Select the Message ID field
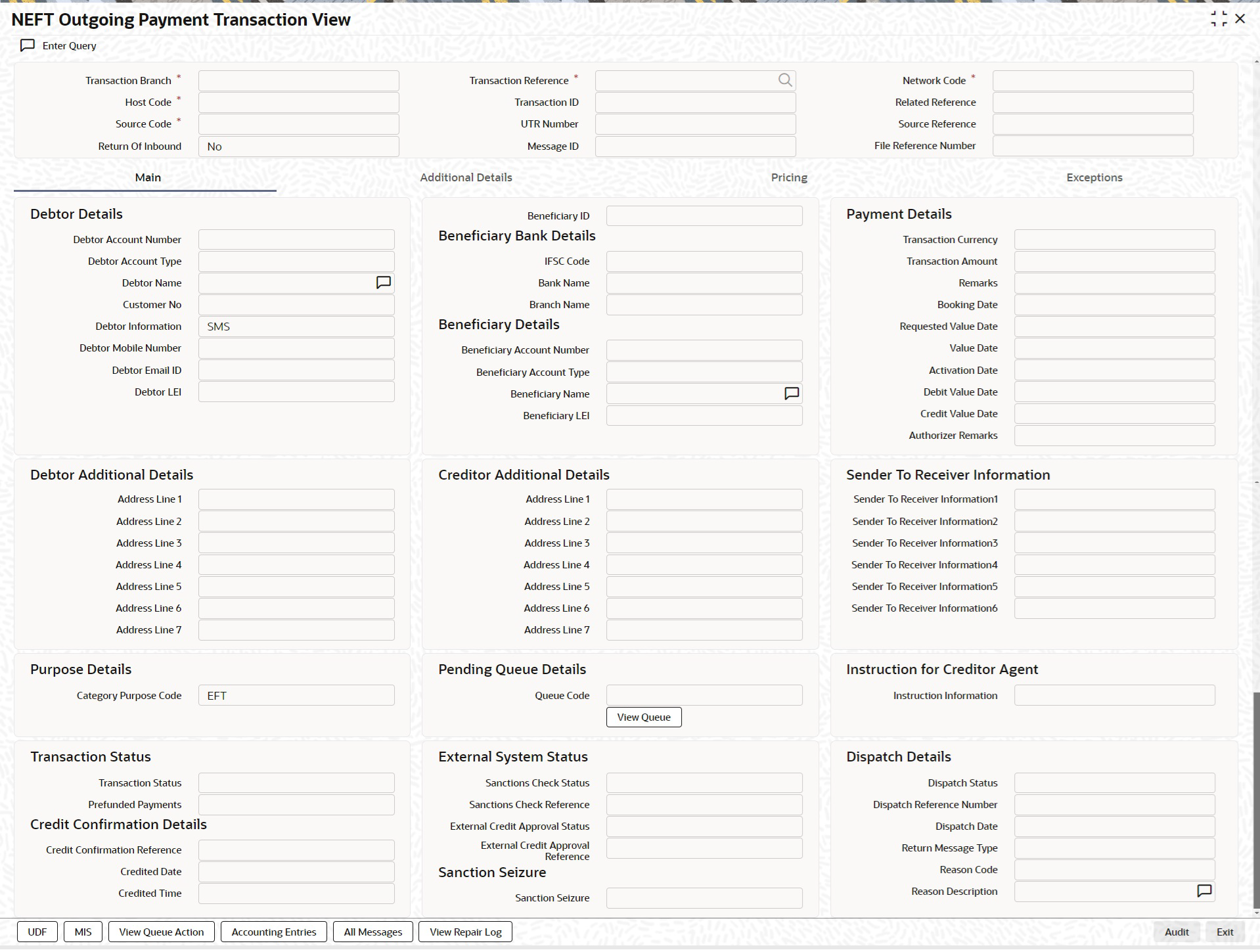This screenshot has height=952, width=1260. pyautogui.click(x=695, y=146)
